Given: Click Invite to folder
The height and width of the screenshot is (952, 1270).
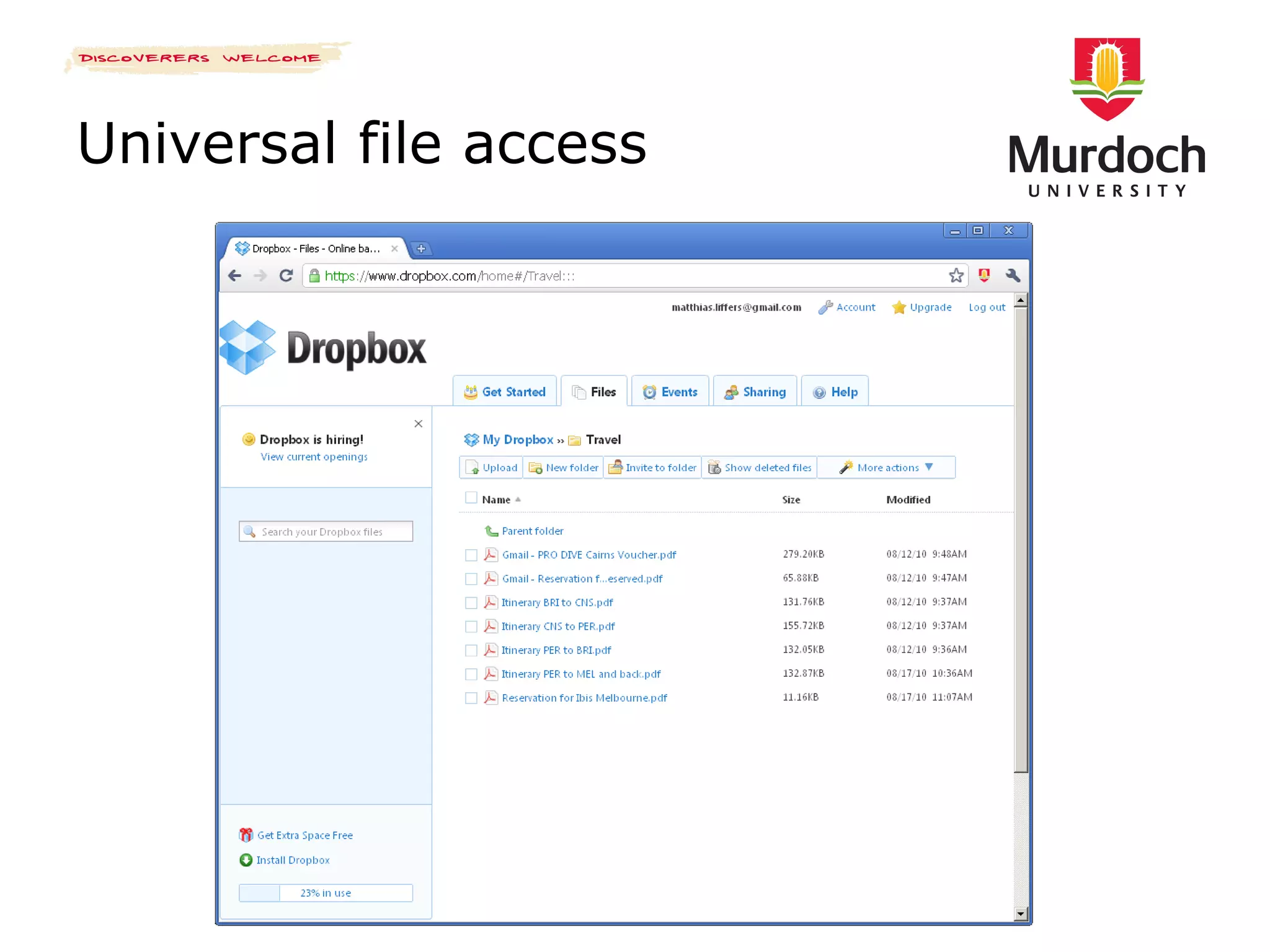Looking at the screenshot, I should [652, 467].
